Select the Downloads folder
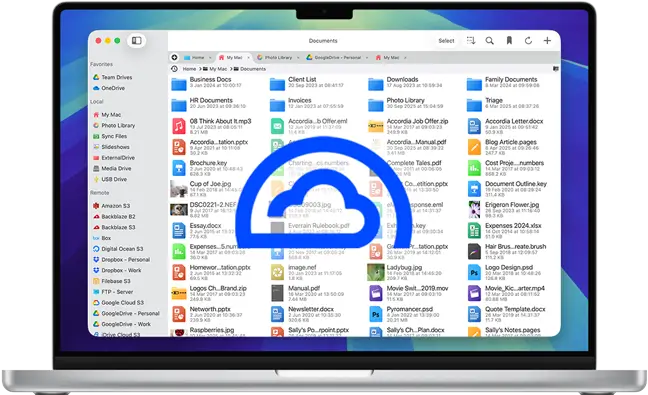This screenshot has width=648, height=395. [x=405, y=83]
